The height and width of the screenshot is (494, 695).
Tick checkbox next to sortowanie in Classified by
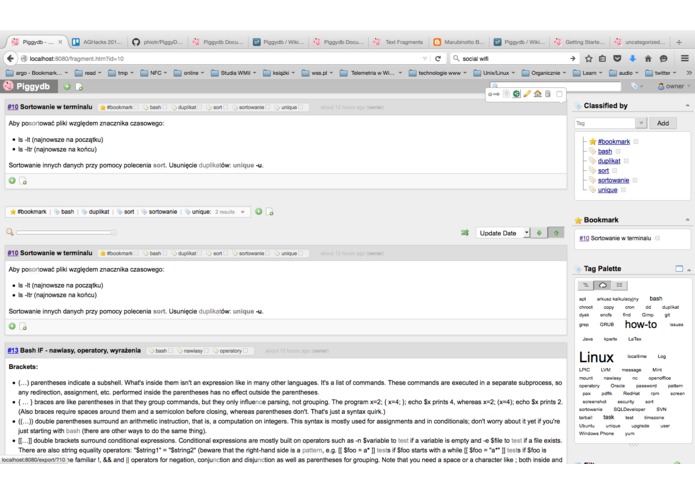[x=635, y=180]
